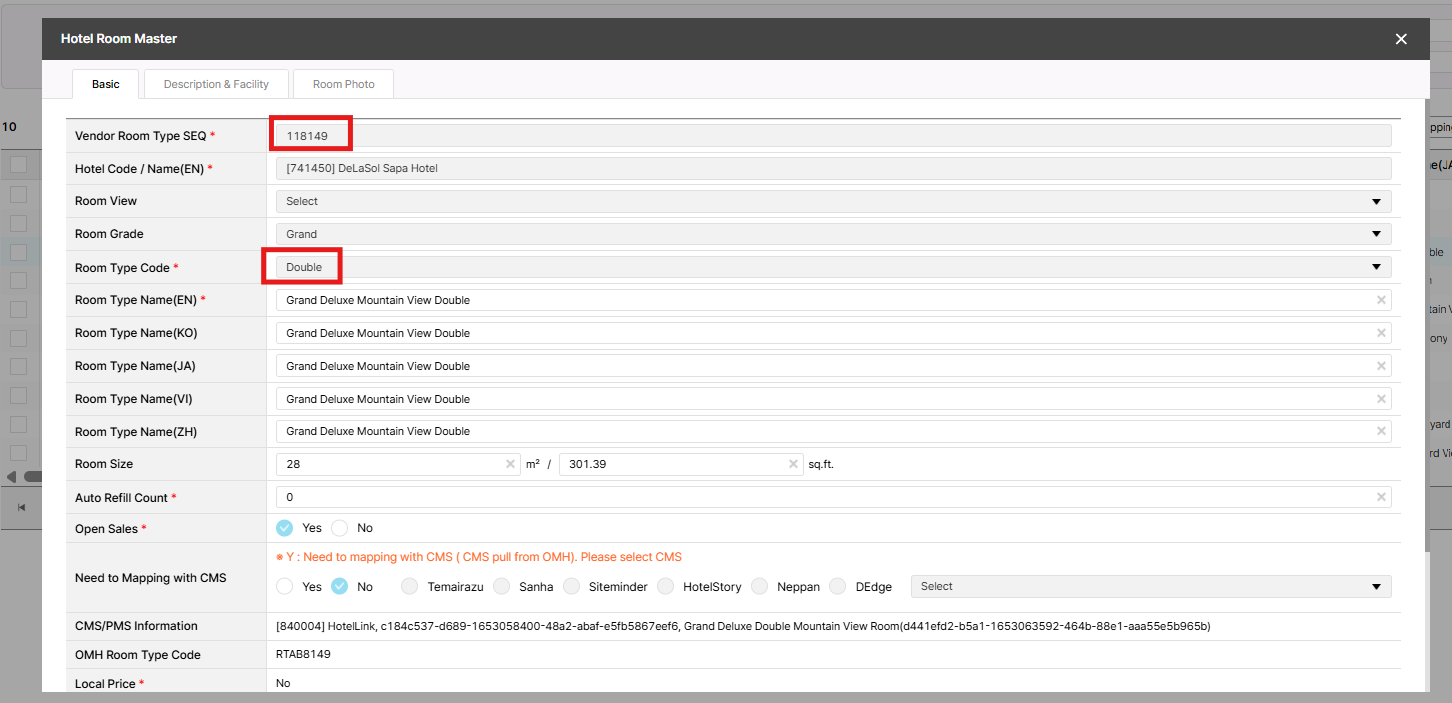Switch to Description & Facility tab

[216, 84]
